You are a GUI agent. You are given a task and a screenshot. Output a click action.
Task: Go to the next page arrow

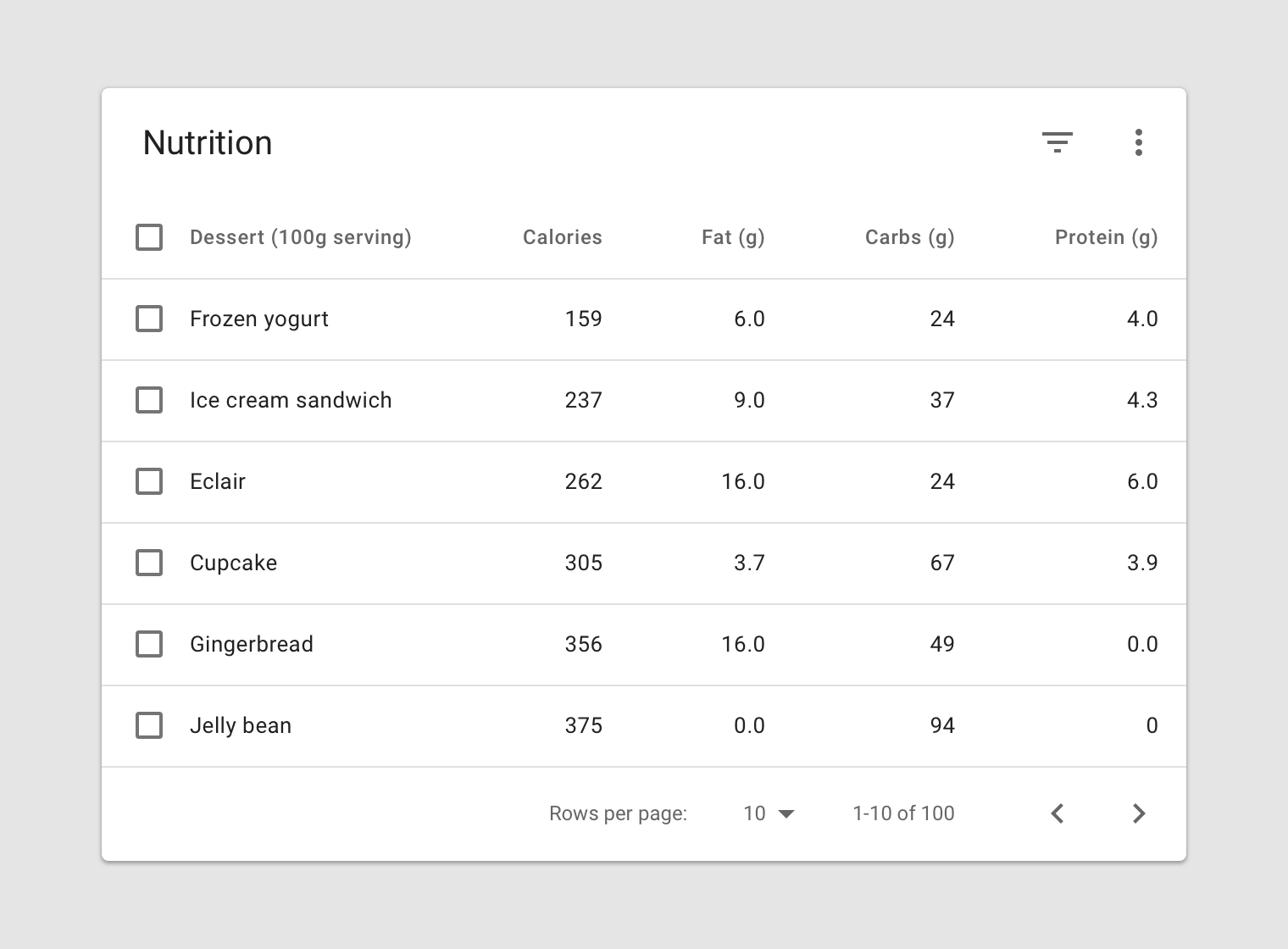(1138, 813)
